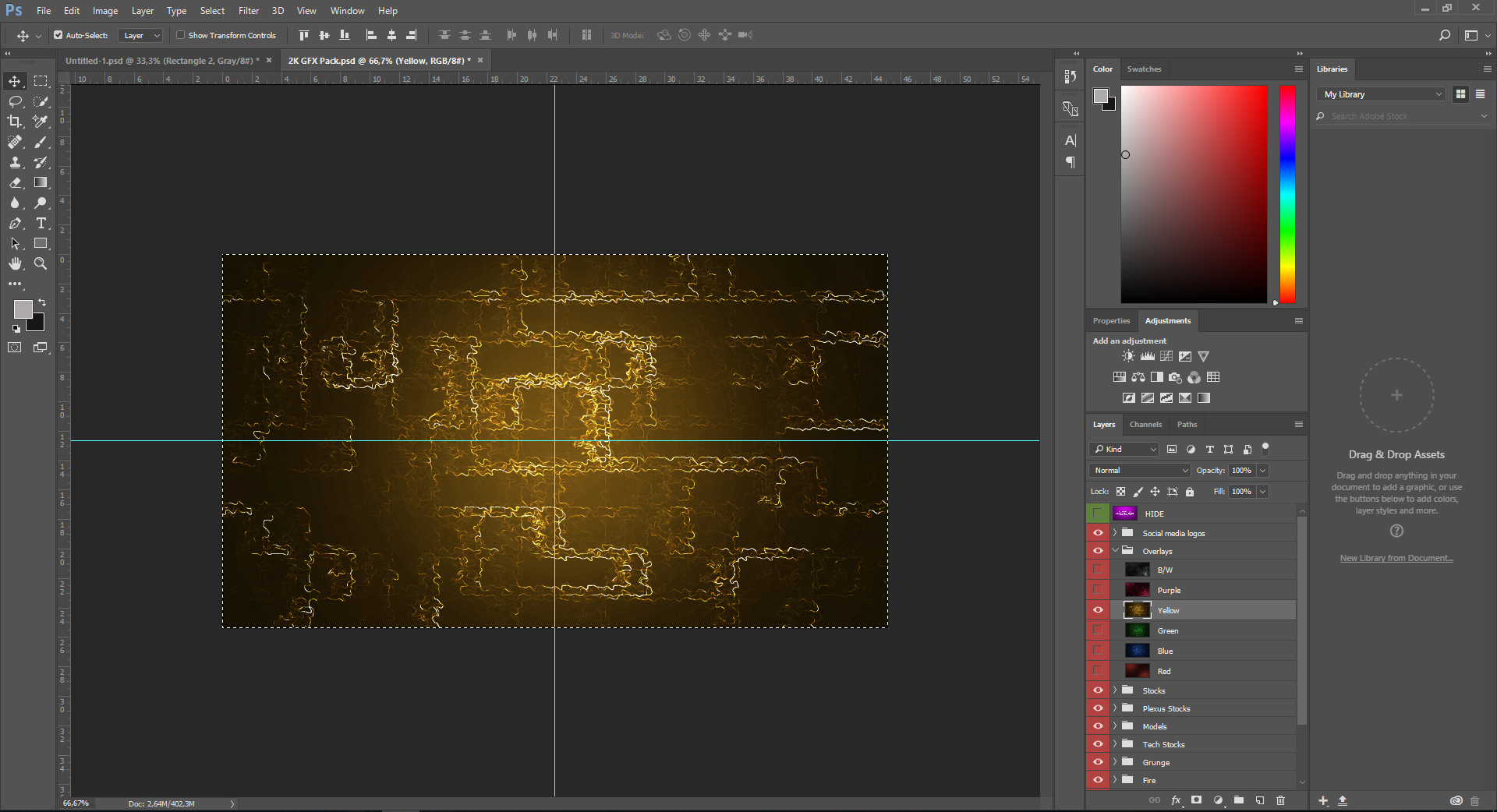The height and width of the screenshot is (812, 1497).
Task: Switch Libraries to list view
Action: (x=1480, y=94)
